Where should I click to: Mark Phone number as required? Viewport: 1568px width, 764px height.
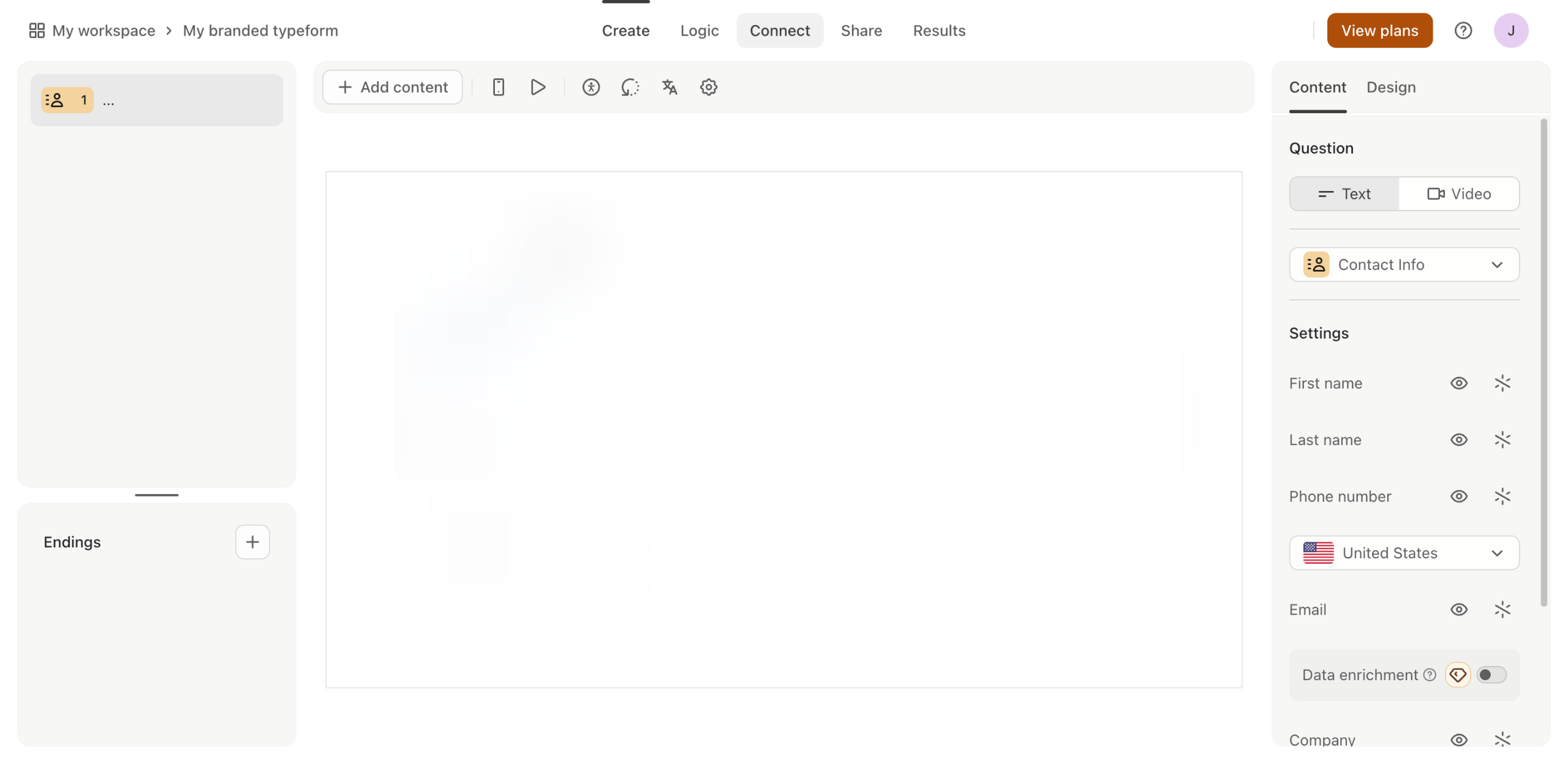tap(1502, 496)
